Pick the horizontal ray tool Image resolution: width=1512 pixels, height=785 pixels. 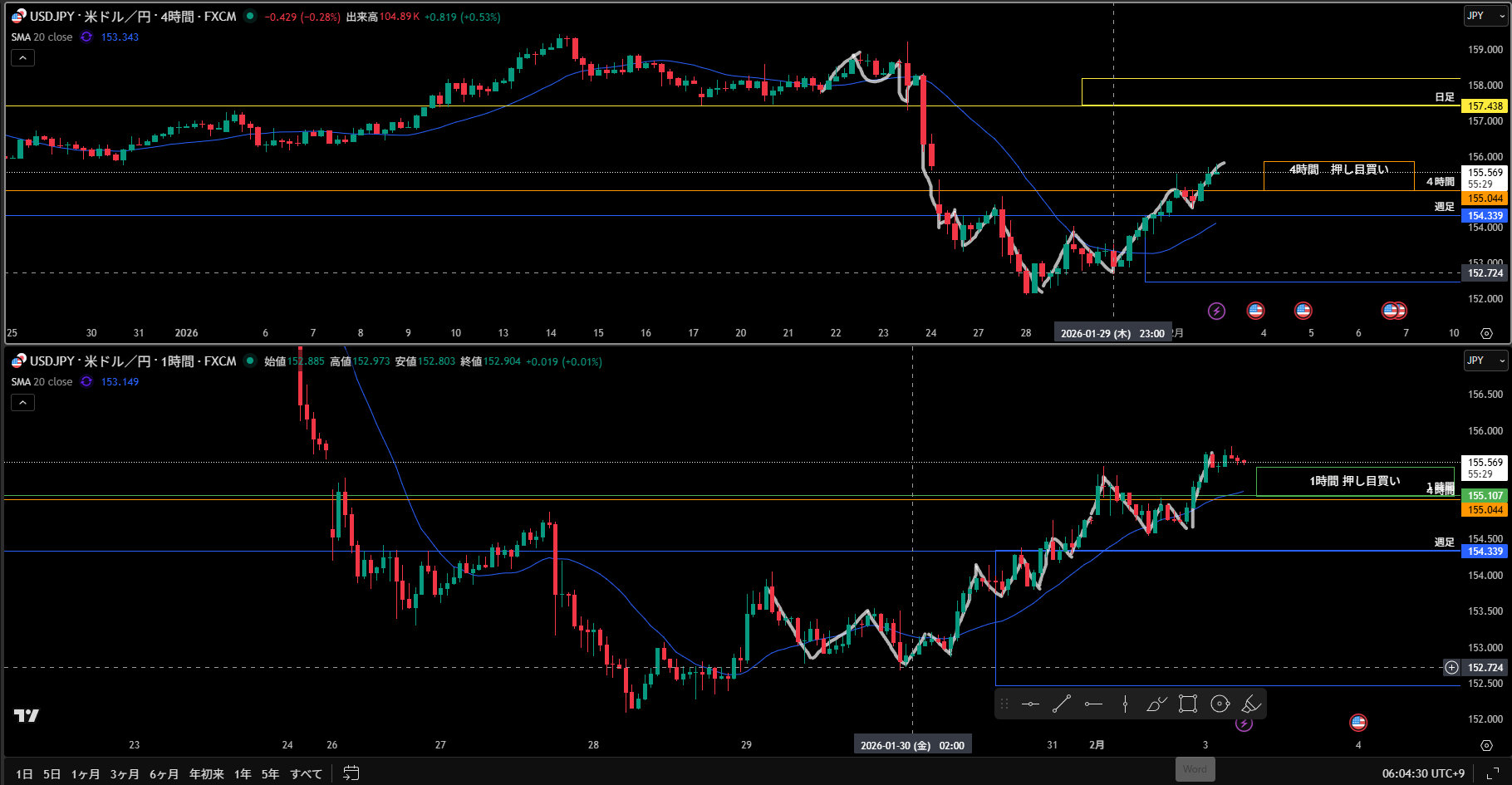pyautogui.click(x=1093, y=704)
